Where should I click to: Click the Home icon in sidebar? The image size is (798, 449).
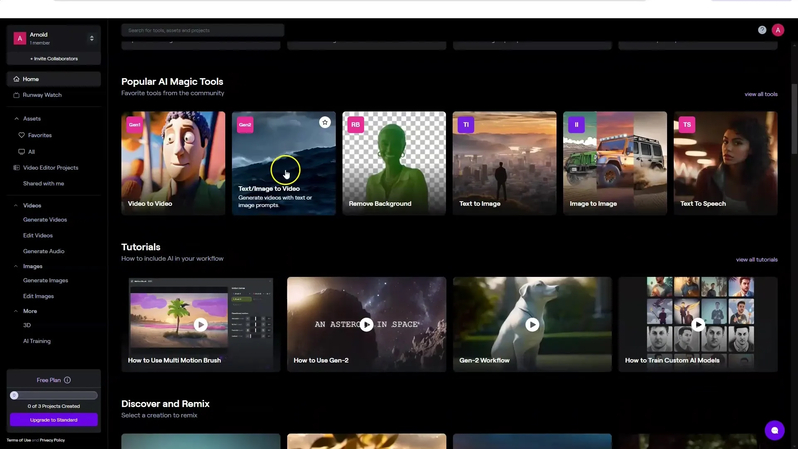click(16, 79)
